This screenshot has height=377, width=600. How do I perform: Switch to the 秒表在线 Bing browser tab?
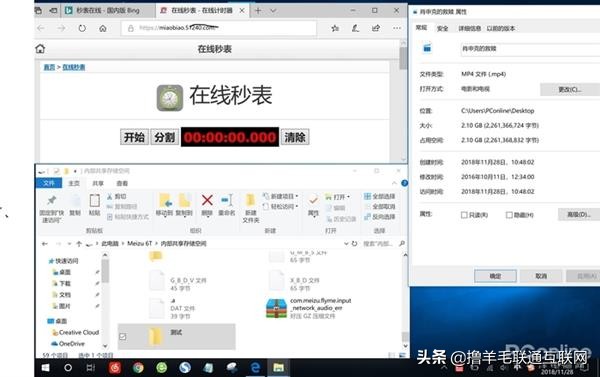point(108,11)
